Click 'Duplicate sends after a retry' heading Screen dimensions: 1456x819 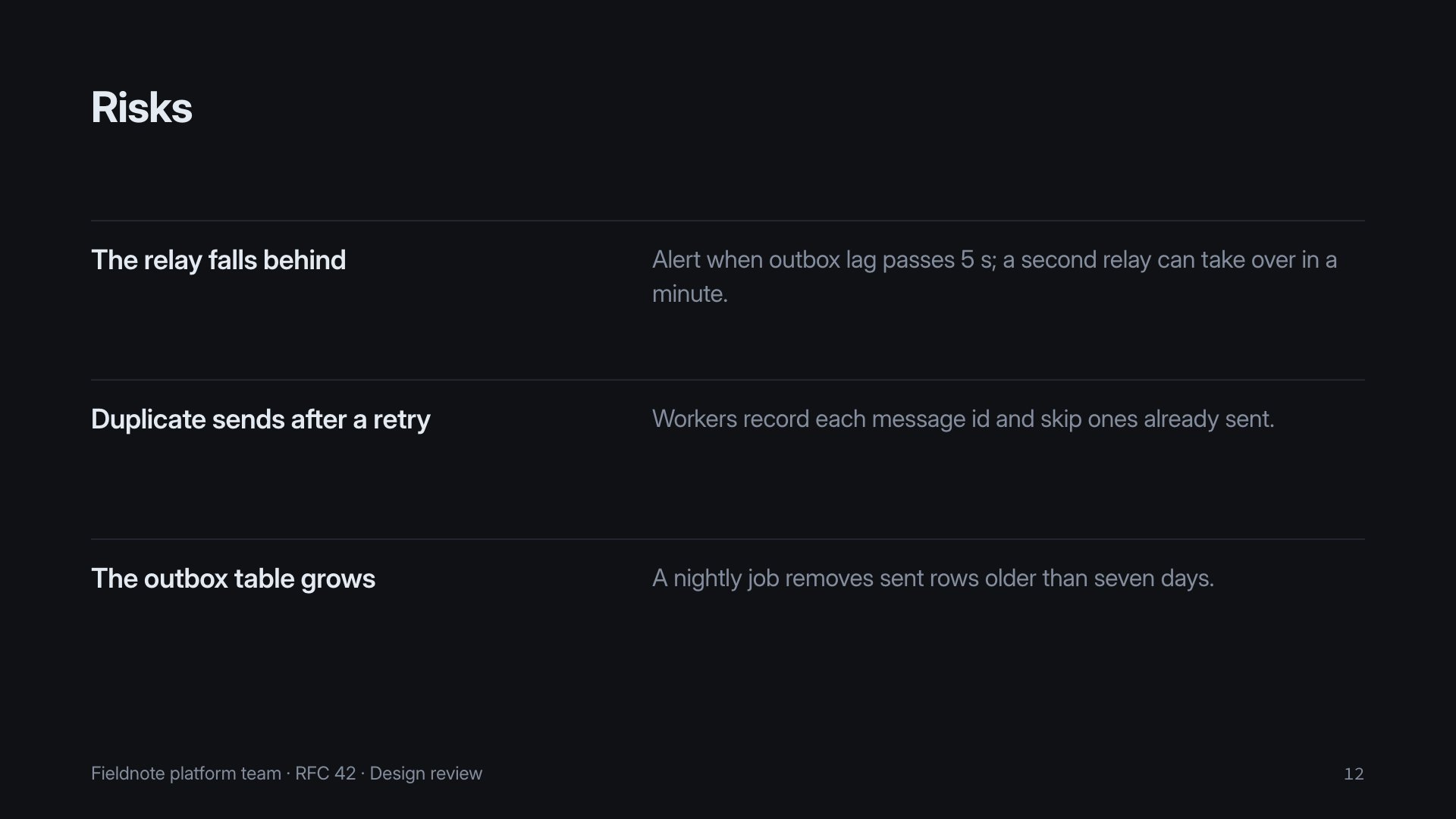261,419
